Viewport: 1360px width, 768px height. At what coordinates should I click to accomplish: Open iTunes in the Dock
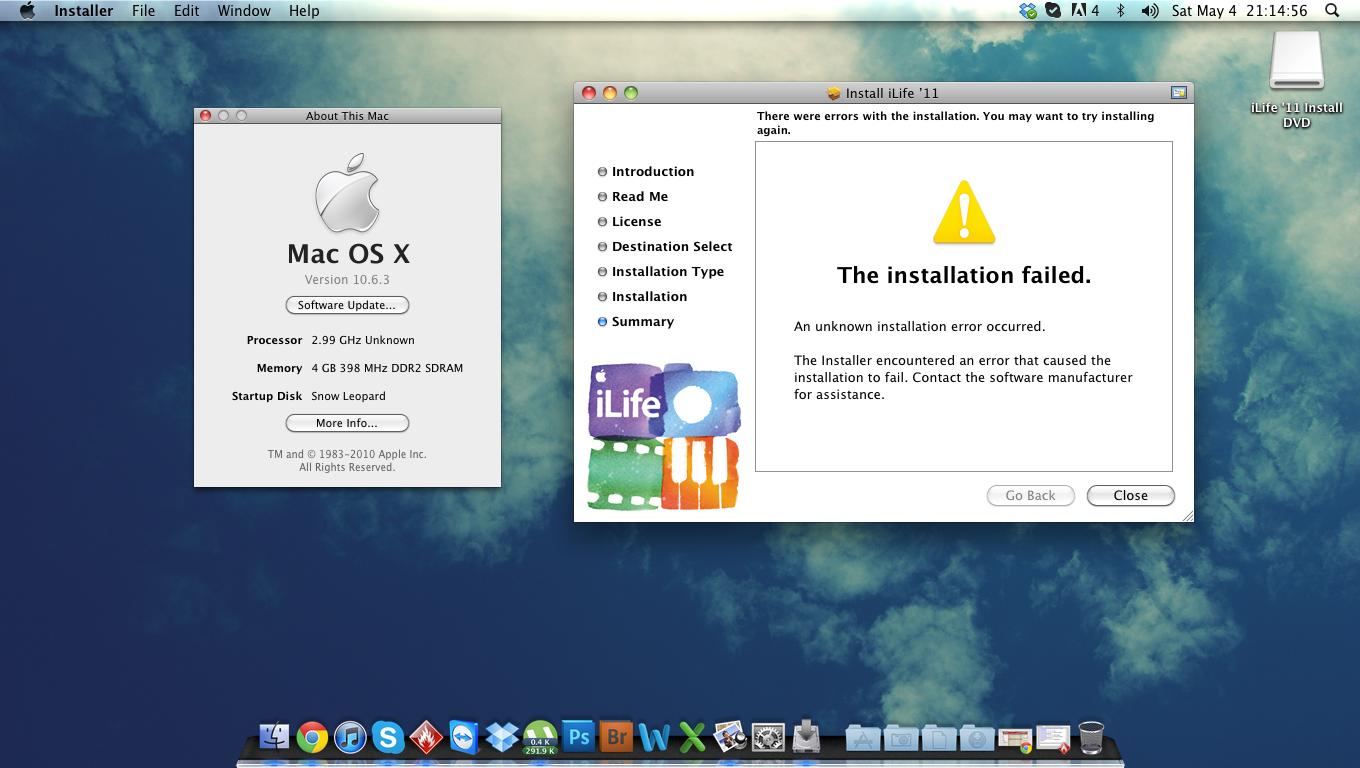pos(350,737)
